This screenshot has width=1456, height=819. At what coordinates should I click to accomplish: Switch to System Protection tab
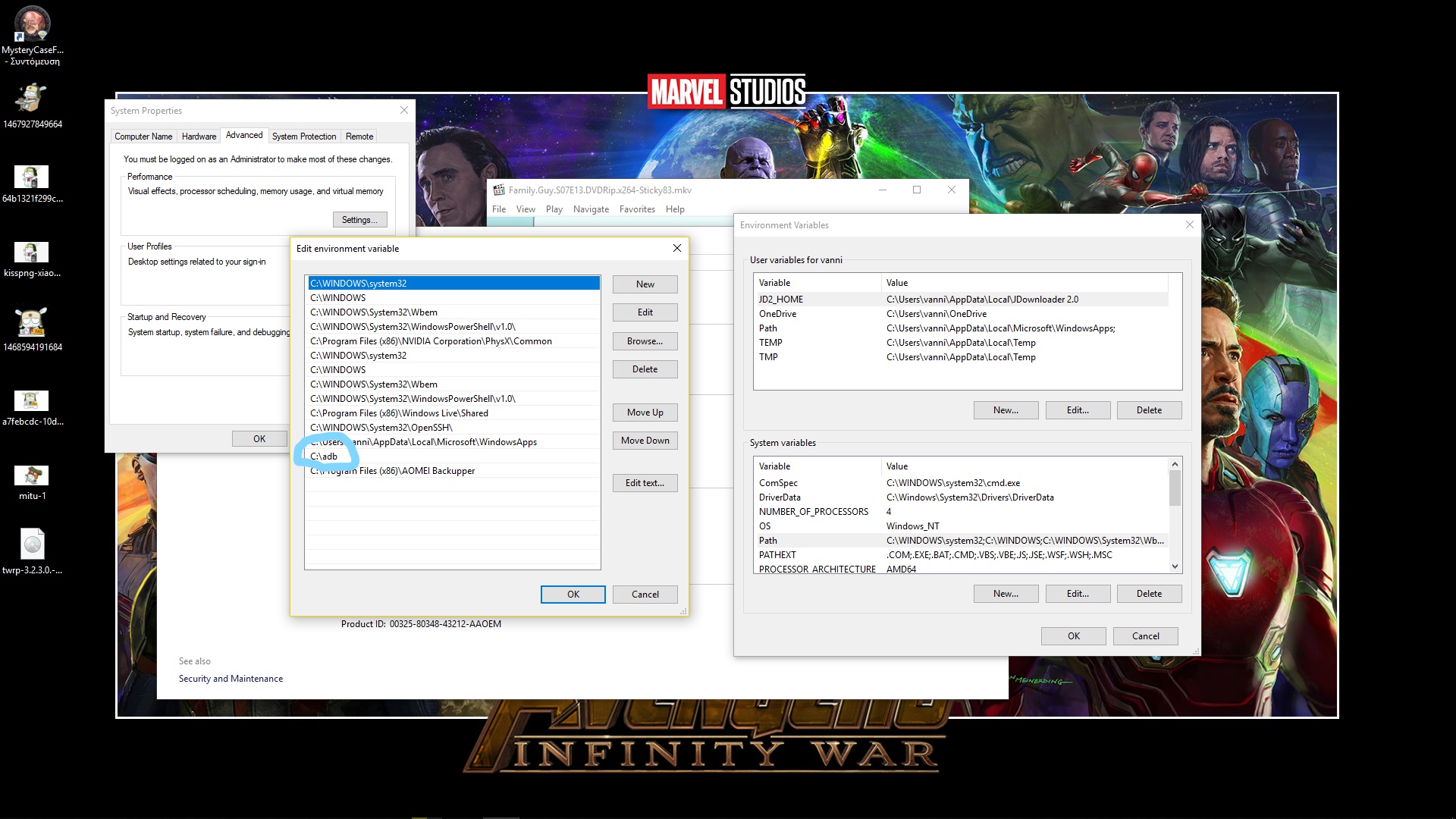click(303, 136)
